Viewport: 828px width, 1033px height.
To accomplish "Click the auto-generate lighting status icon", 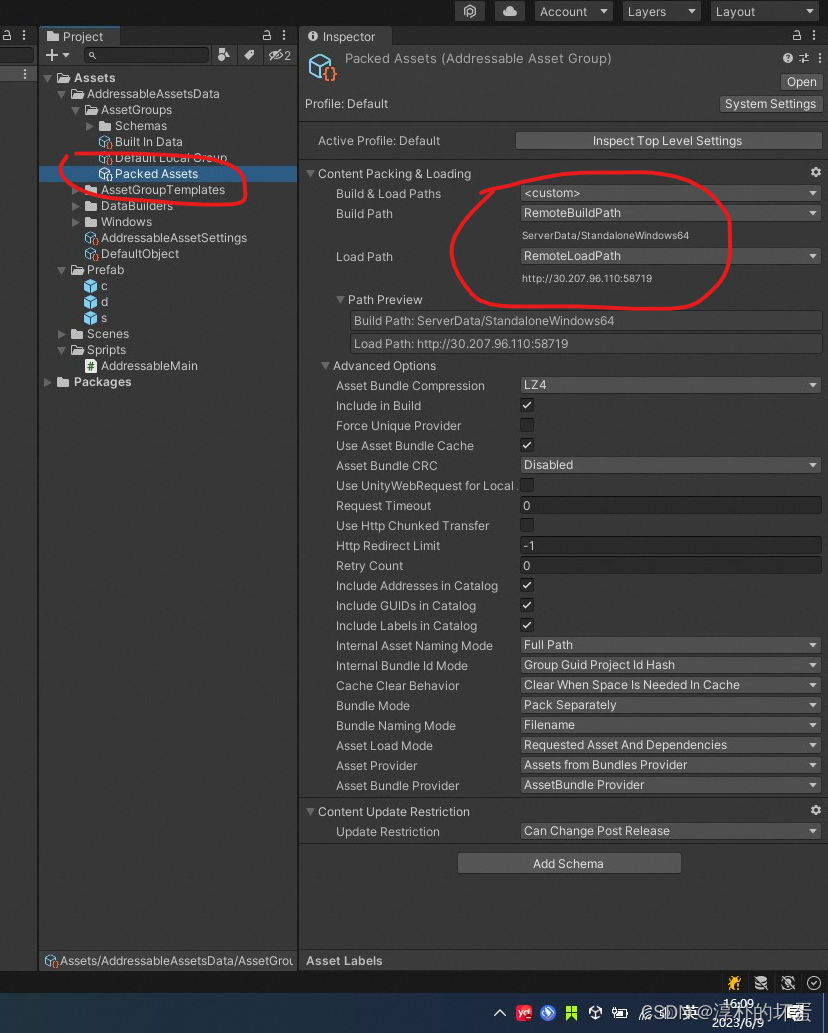I will [x=788, y=983].
